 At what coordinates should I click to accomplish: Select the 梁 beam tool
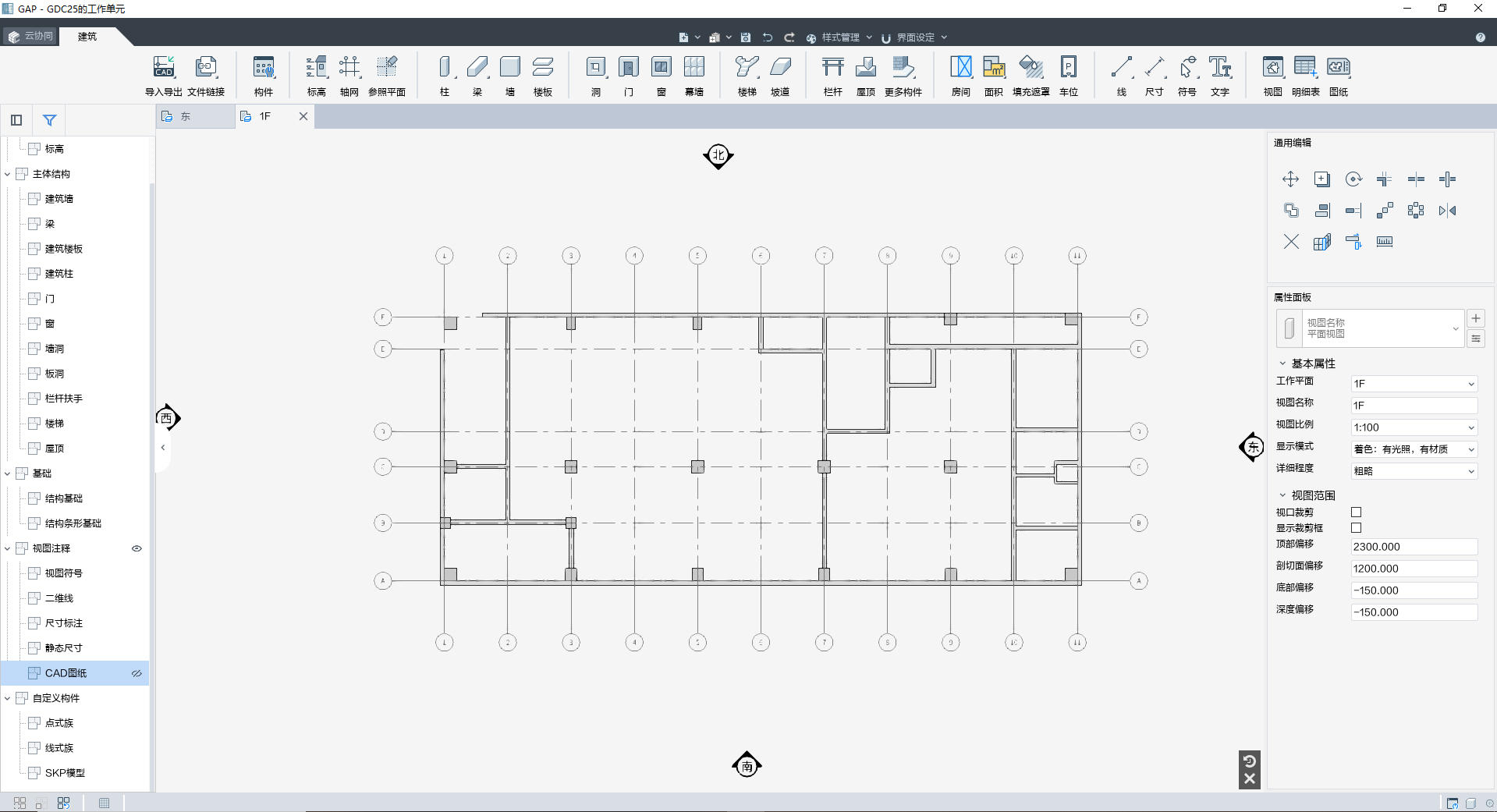[477, 76]
